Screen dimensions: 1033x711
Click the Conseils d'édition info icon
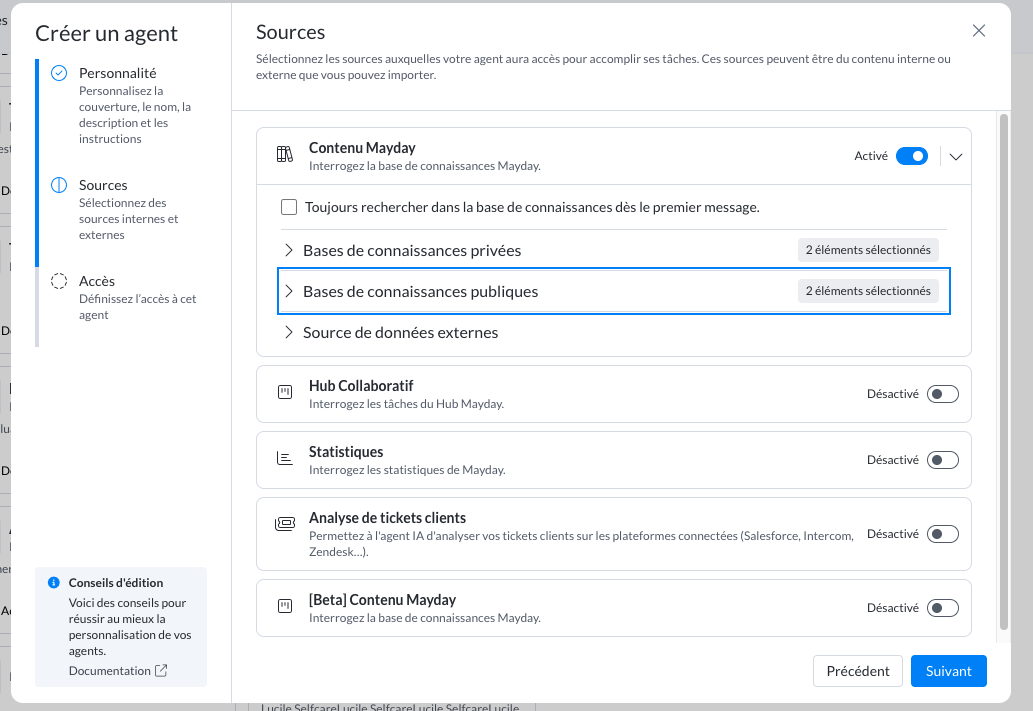click(x=54, y=583)
